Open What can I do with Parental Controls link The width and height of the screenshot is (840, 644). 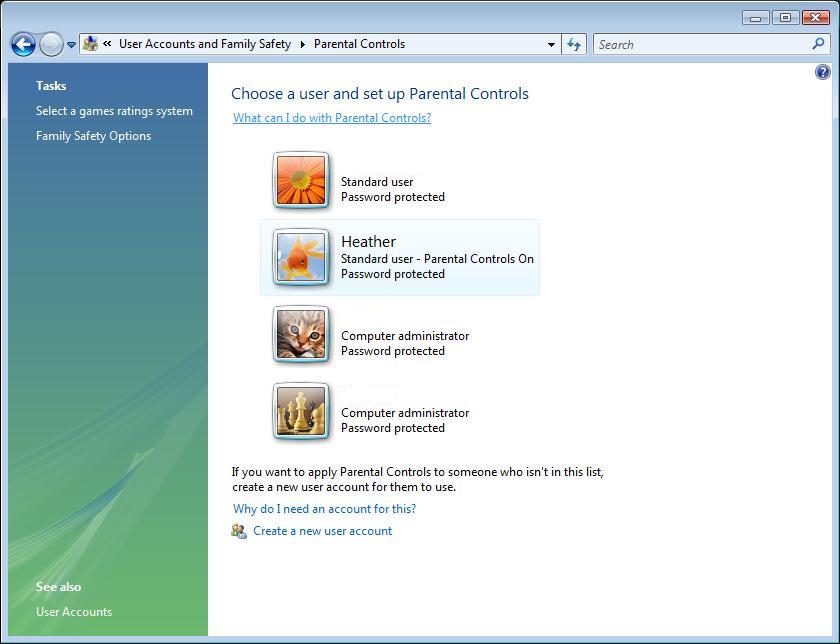332,118
